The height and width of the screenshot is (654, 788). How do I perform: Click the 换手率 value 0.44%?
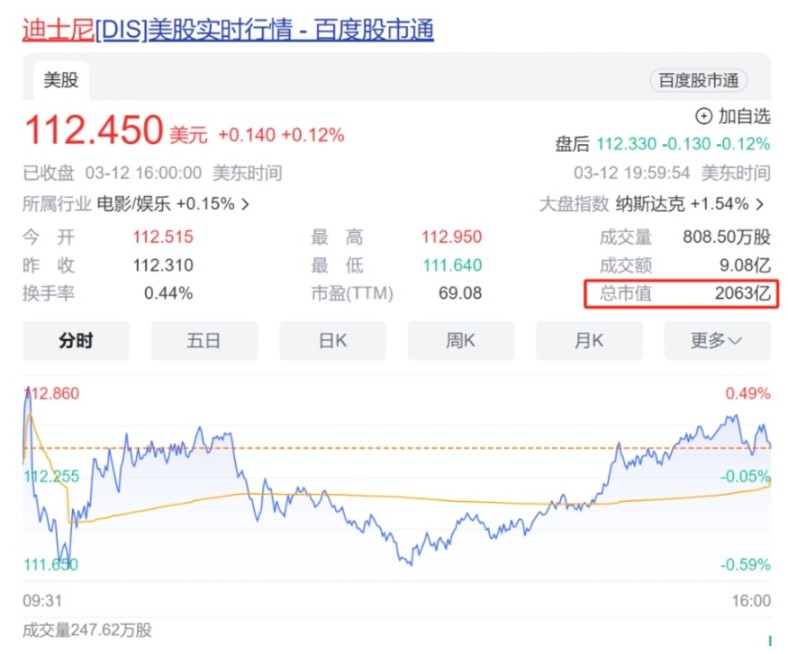click(x=168, y=293)
